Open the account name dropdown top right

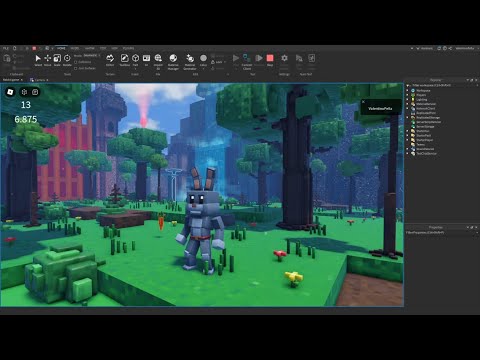pyautogui.click(x=466, y=48)
